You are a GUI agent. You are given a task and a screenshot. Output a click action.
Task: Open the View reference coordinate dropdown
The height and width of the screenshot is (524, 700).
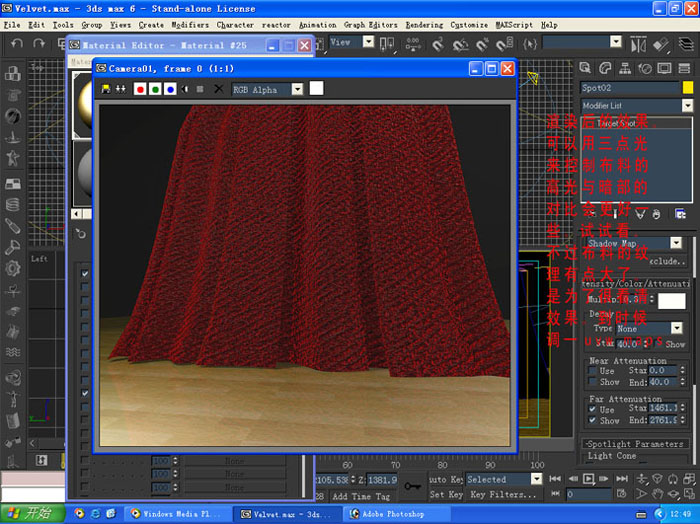[x=368, y=42]
